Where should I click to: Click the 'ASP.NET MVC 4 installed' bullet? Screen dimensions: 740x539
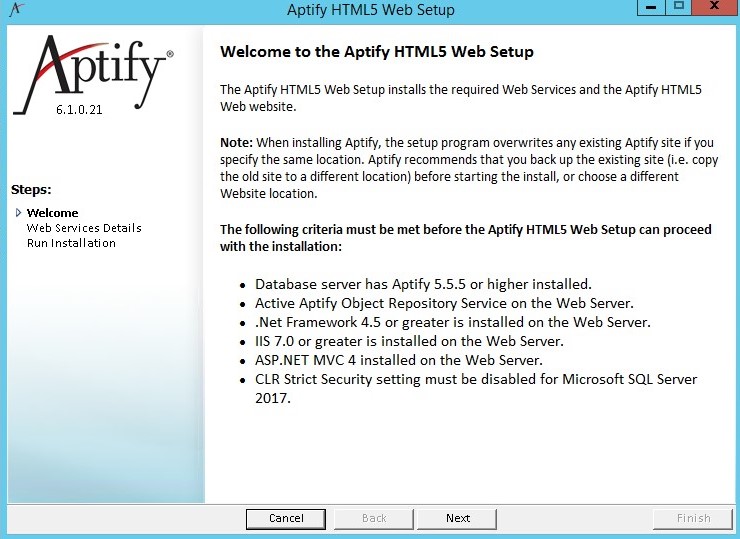click(x=399, y=360)
